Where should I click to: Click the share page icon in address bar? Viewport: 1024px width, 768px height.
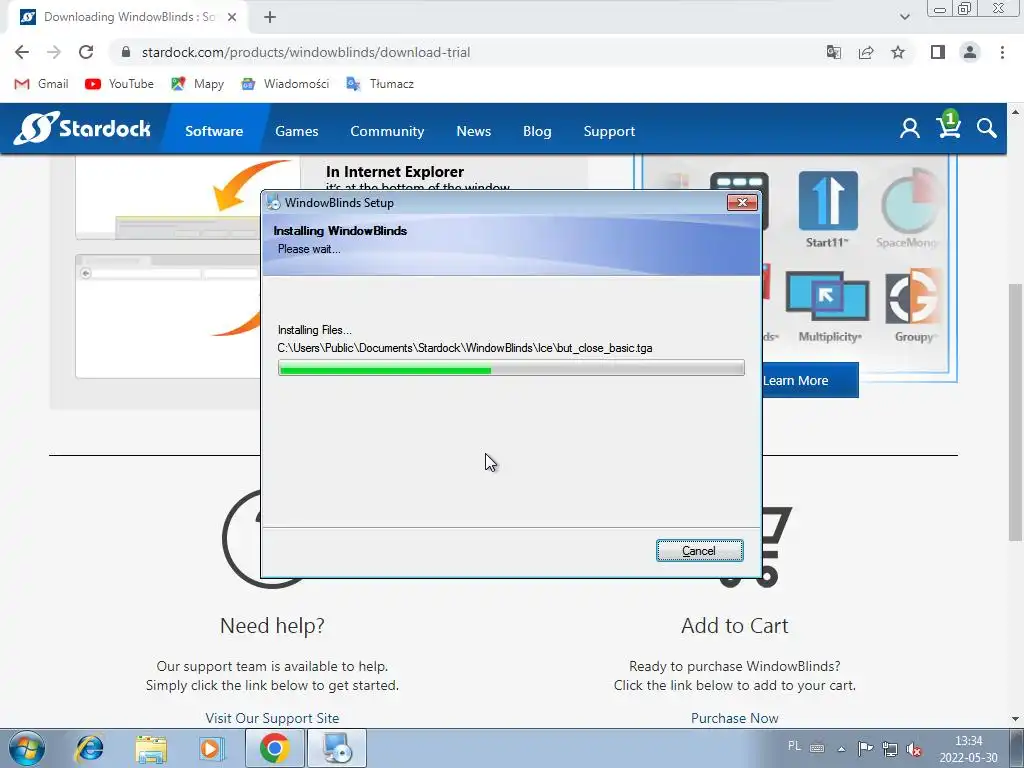pos(866,52)
